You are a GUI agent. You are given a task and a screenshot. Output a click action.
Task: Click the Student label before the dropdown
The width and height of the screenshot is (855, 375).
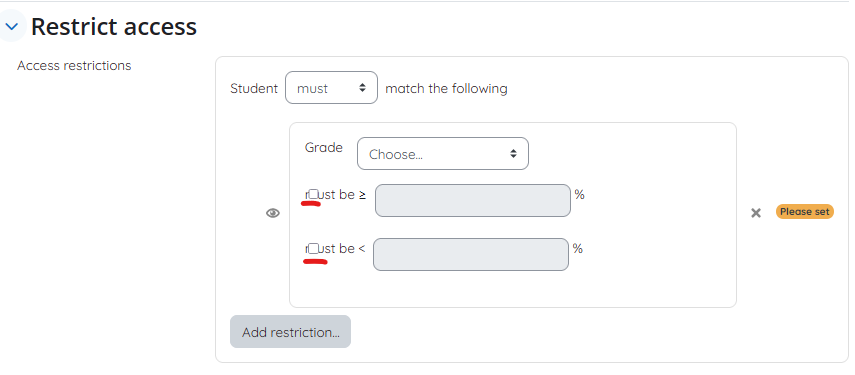pyautogui.click(x=254, y=88)
